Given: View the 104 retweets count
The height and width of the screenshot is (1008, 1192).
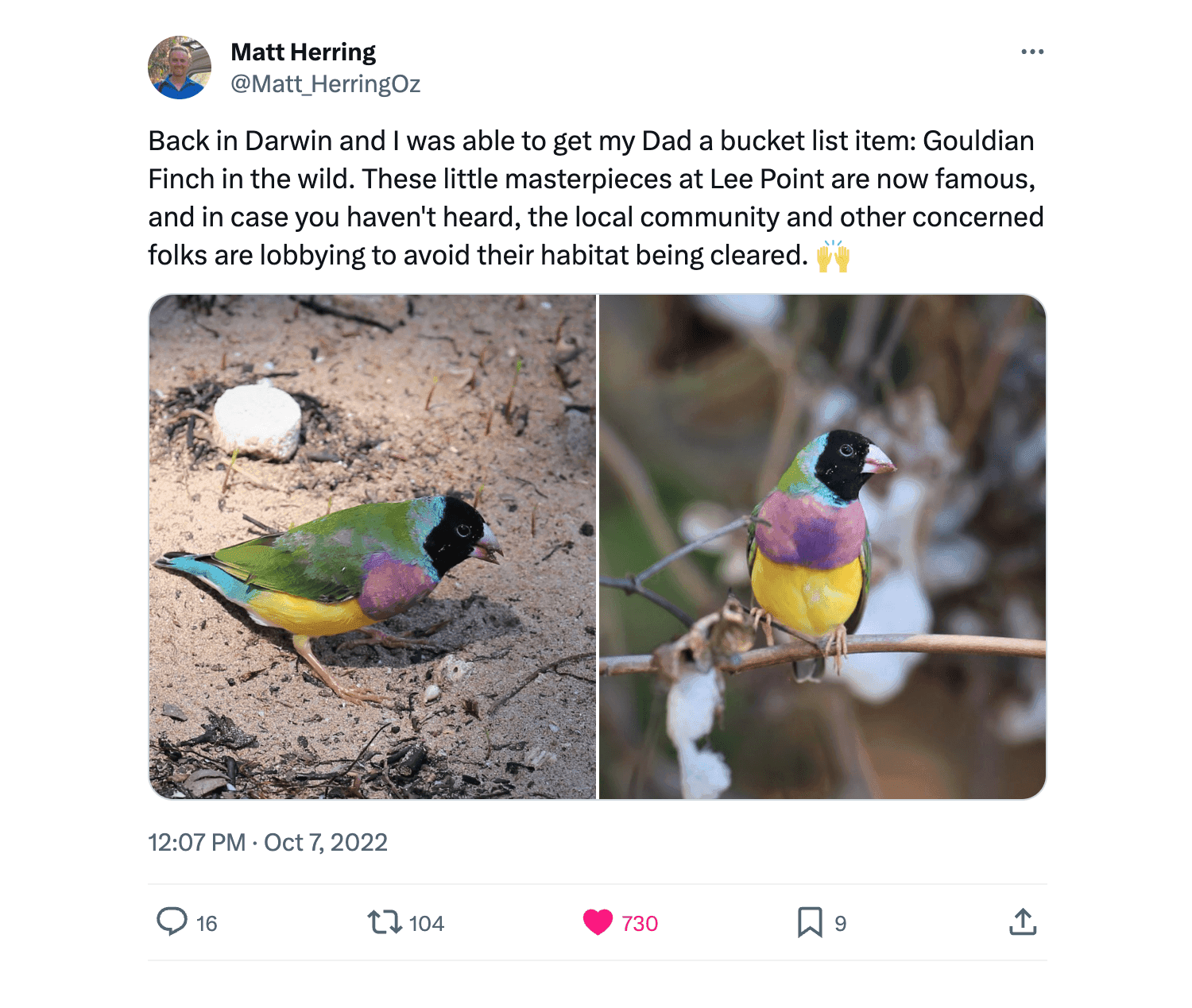Looking at the screenshot, I should pyautogui.click(x=426, y=923).
